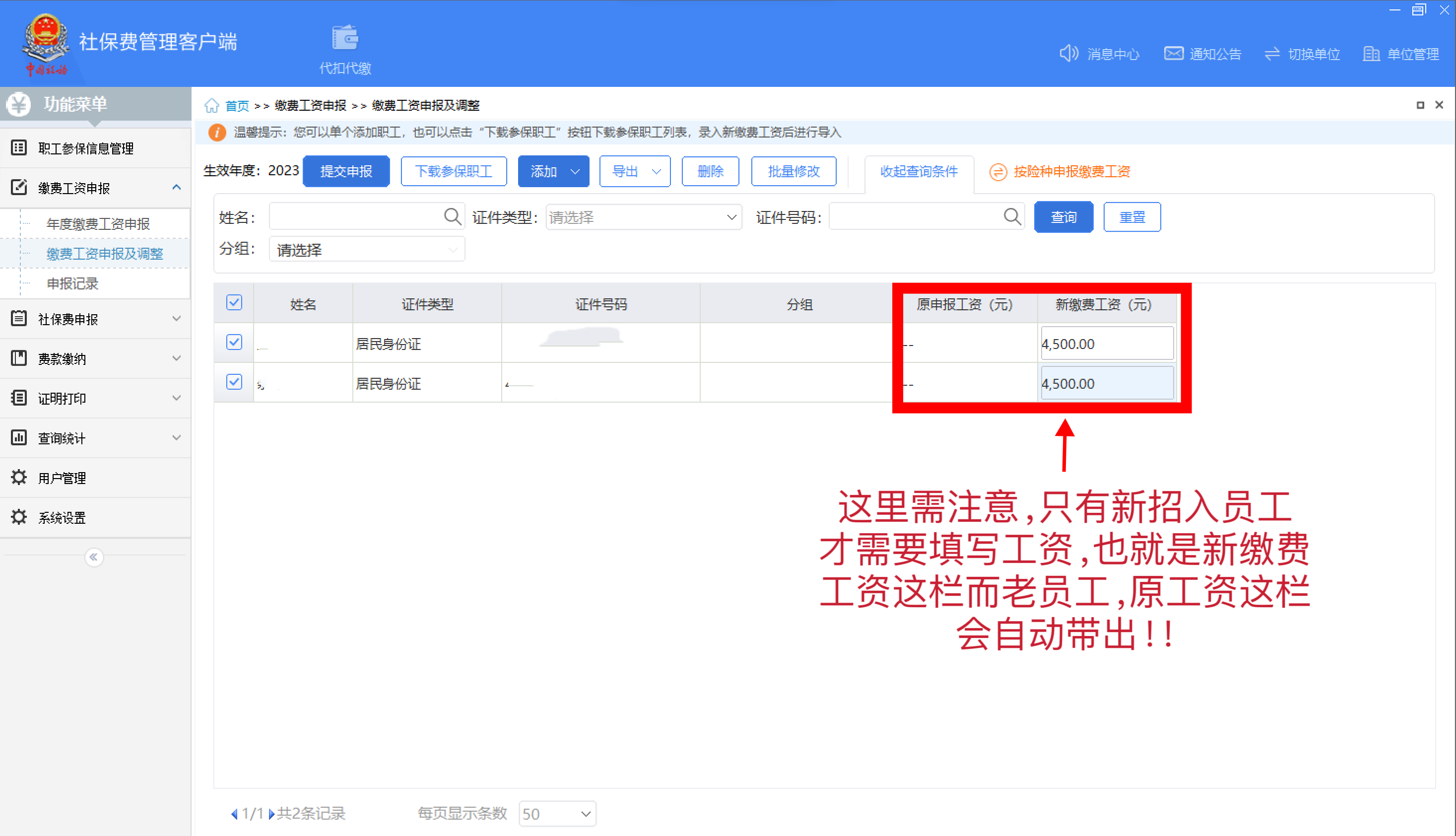Open the 分组 请选择 dropdown

click(x=366, y=250)
